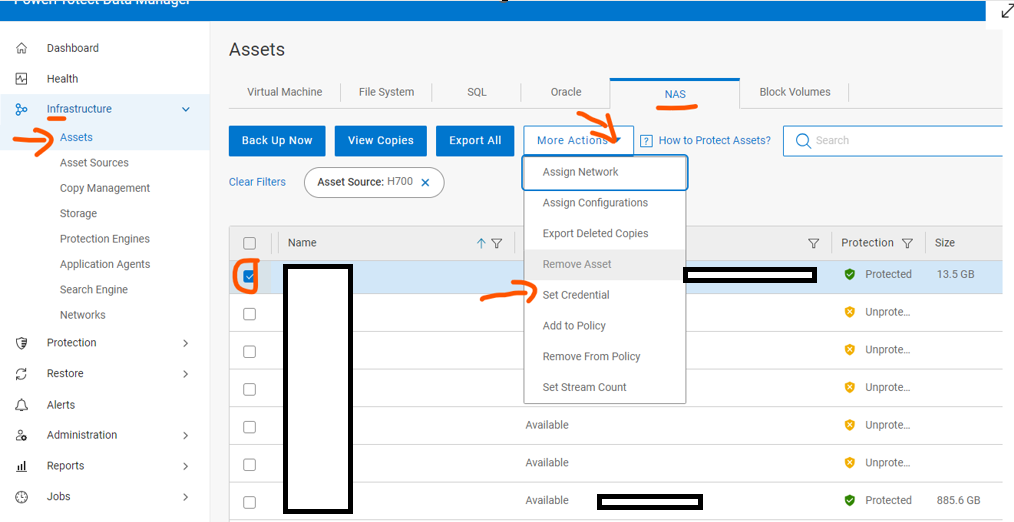Image resolution: width=1014 pixels, height=522 pixels.
Task: Expand the Protection section chevron
Action: coord(186,343)
